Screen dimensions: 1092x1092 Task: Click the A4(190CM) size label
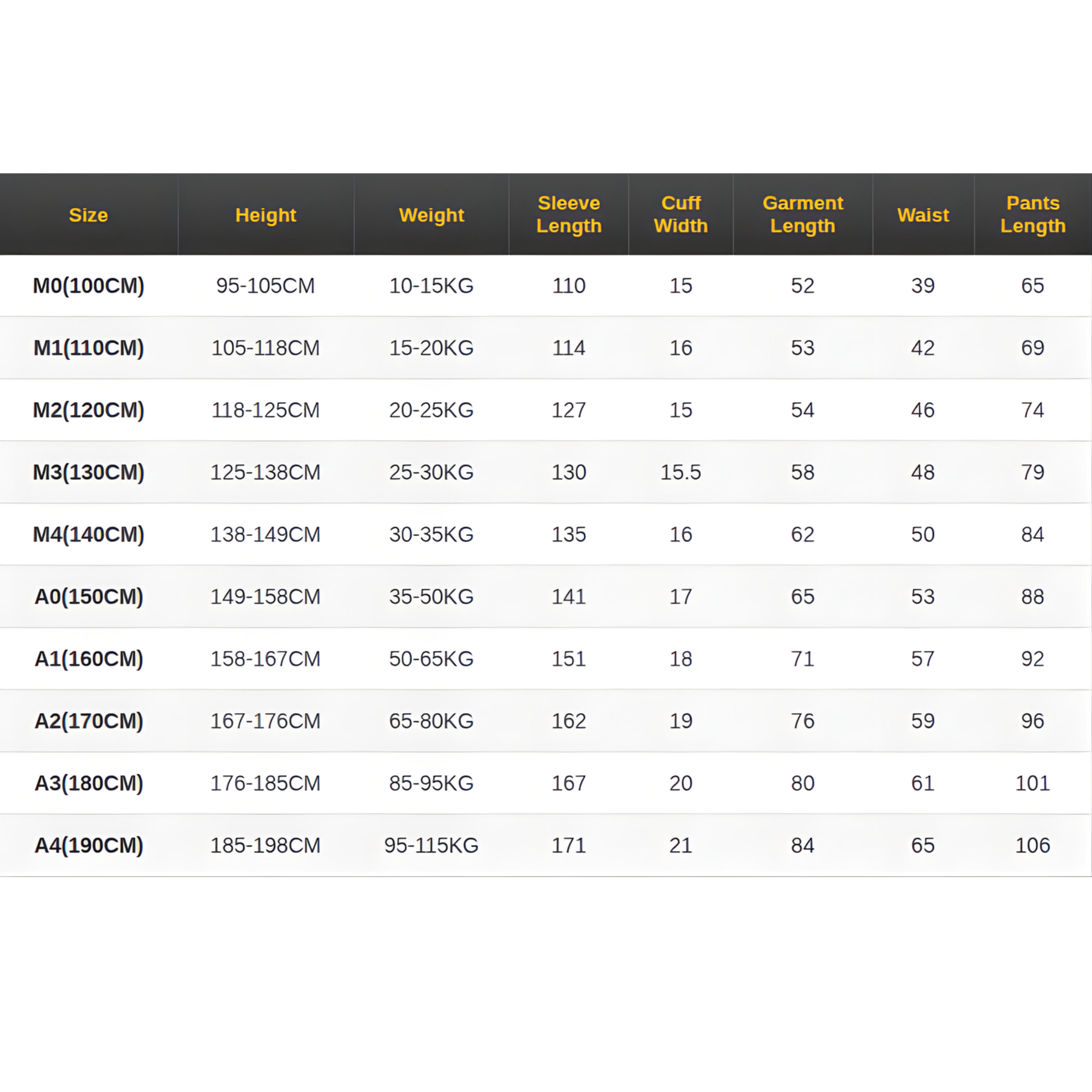[89, 845]
